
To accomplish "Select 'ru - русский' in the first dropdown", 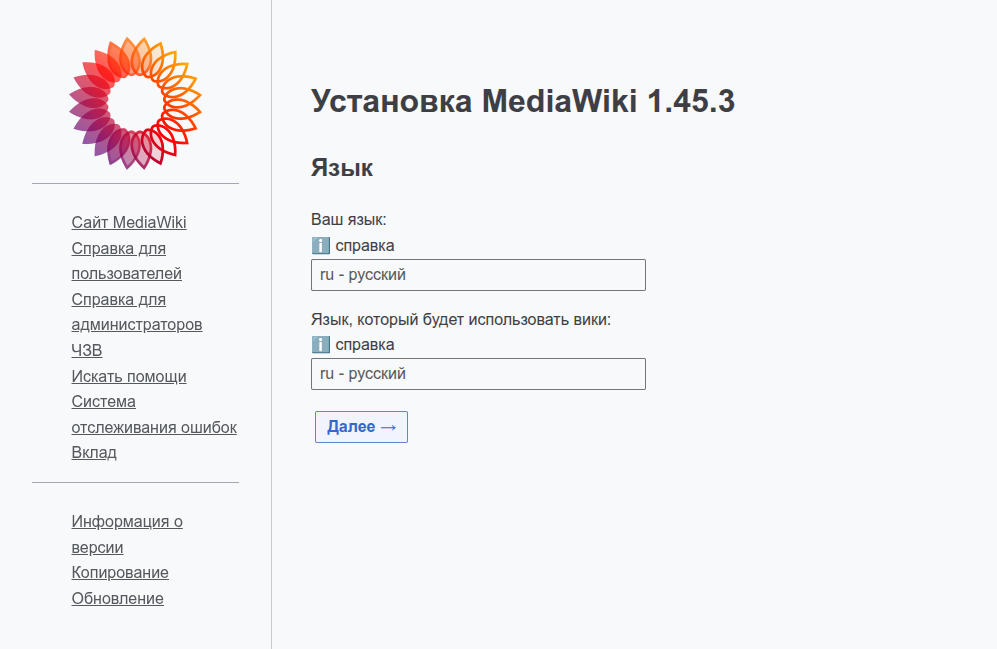I will point(478,275).
